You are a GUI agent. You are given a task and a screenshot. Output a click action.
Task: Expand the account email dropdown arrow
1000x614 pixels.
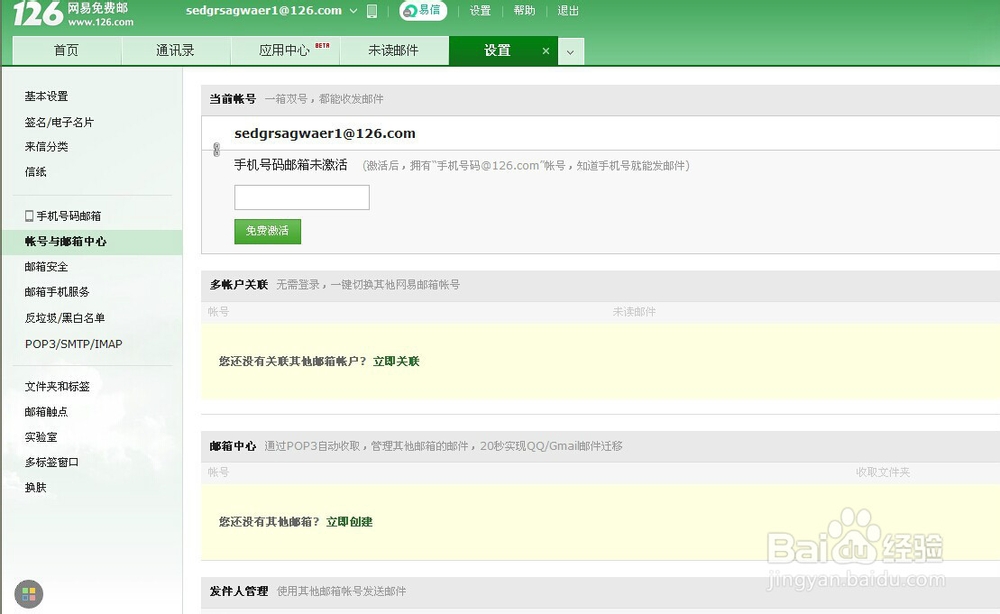[354, 11]
